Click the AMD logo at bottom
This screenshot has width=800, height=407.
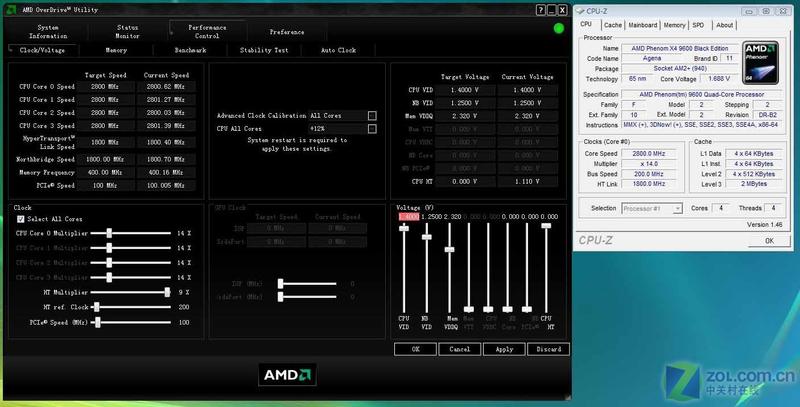click(287, 375)
